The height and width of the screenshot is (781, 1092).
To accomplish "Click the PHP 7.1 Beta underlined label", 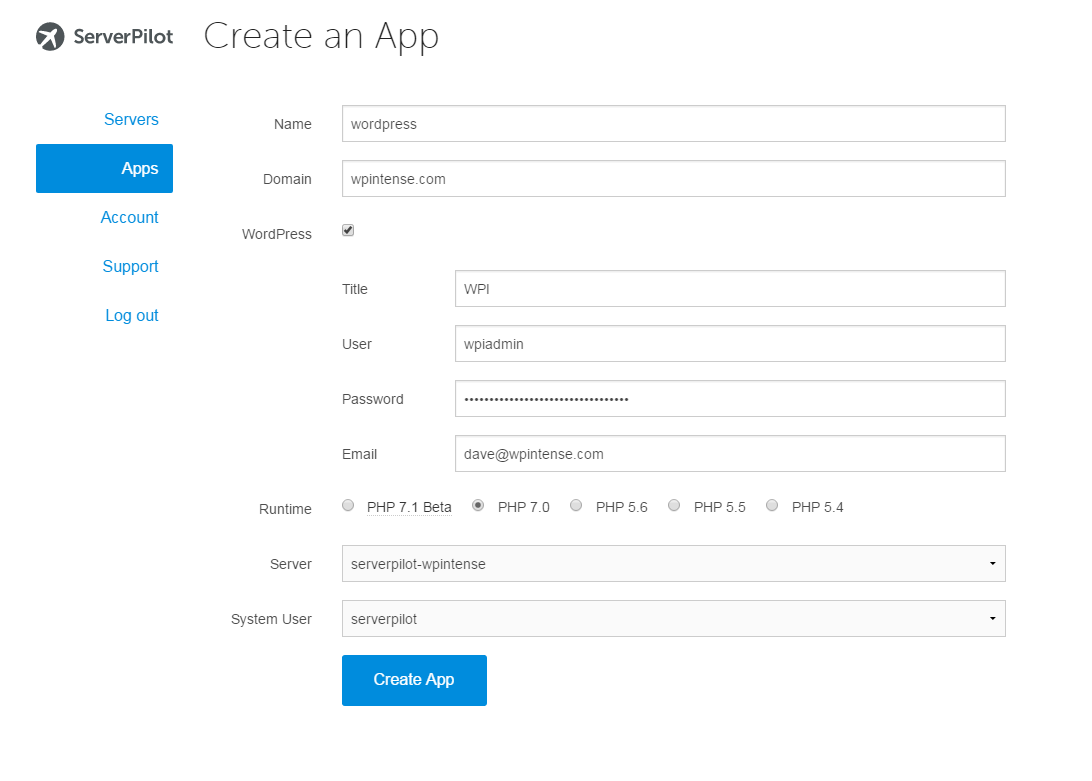I will (410, 507).
